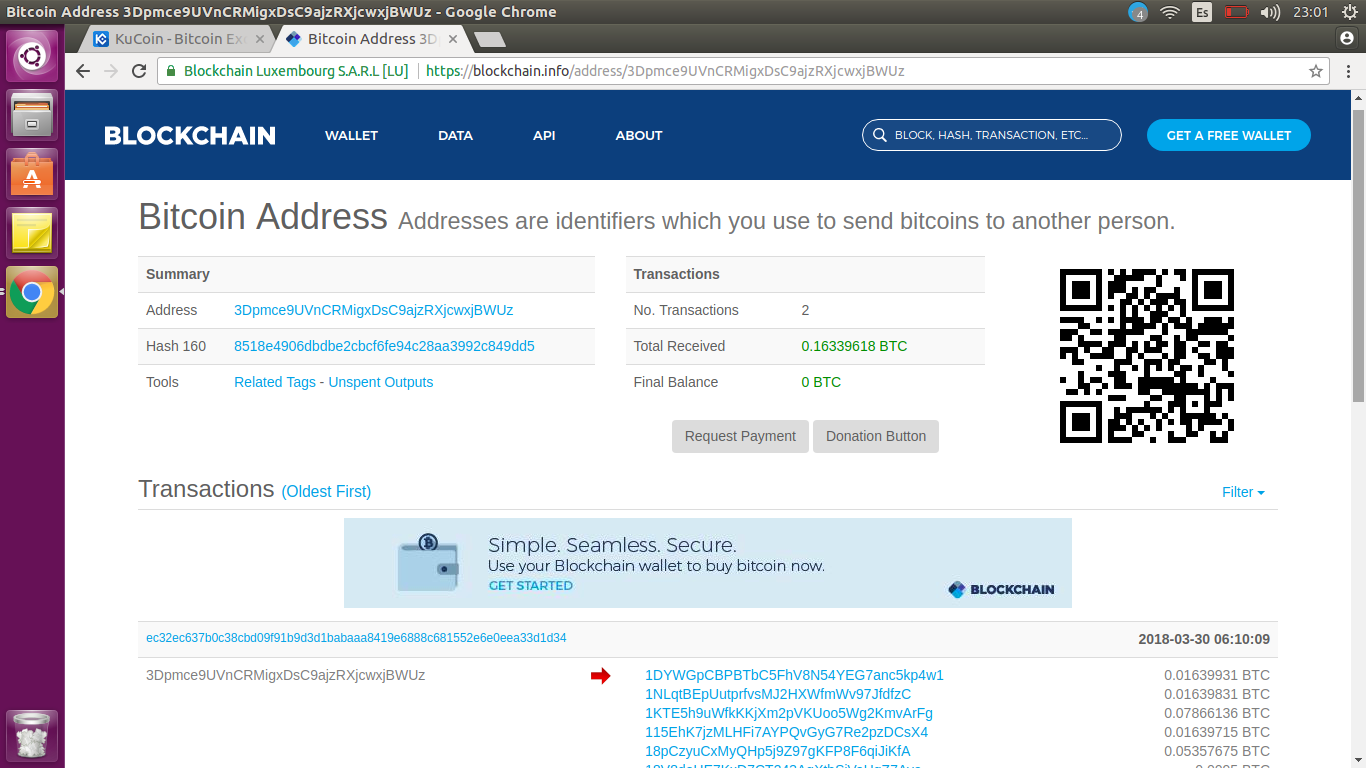Open the yellow Sticky Notes app
The image size is (1366, 768).
[x=33, y=233]
